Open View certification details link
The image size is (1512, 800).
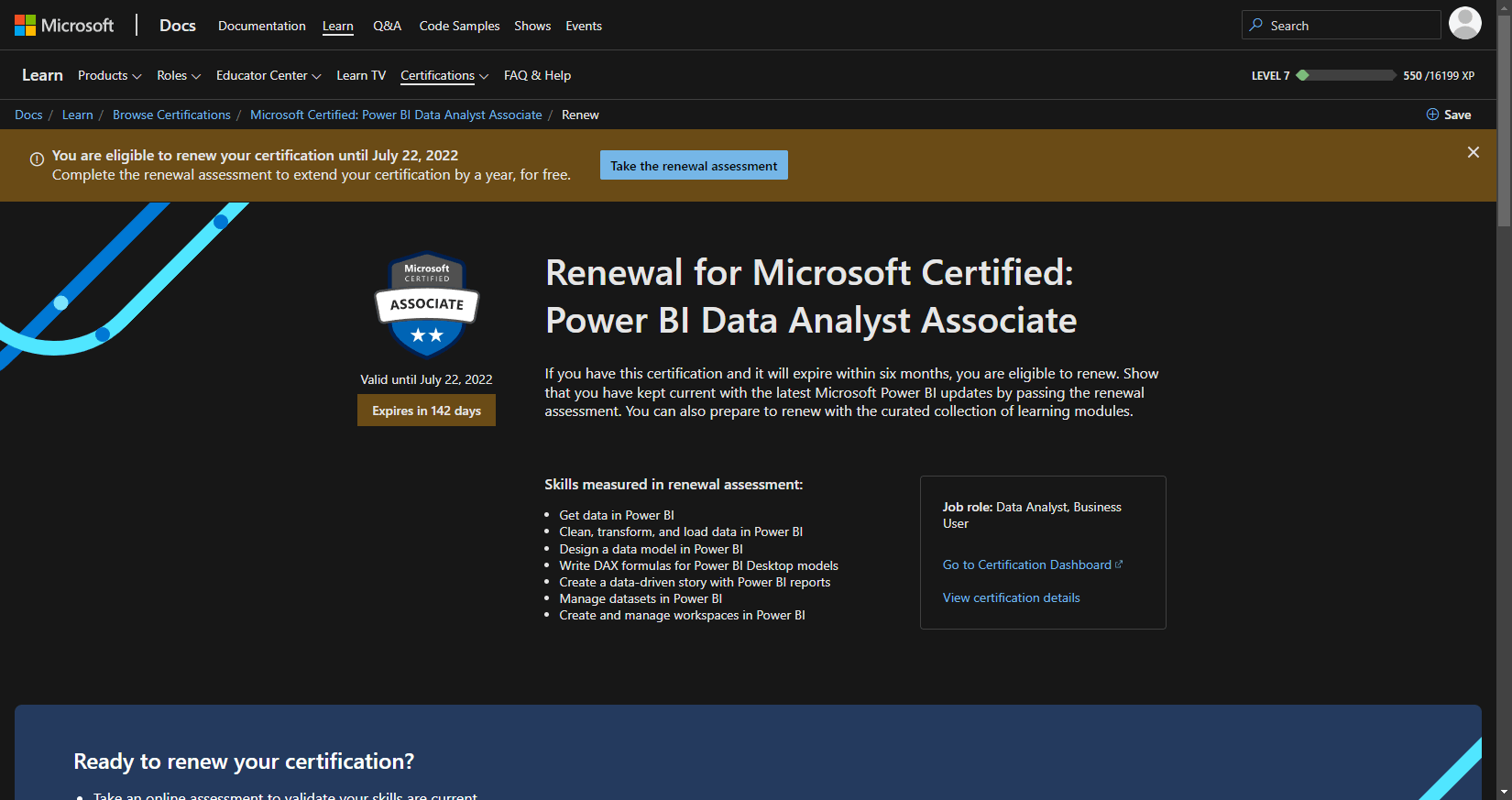point(1011,597)
